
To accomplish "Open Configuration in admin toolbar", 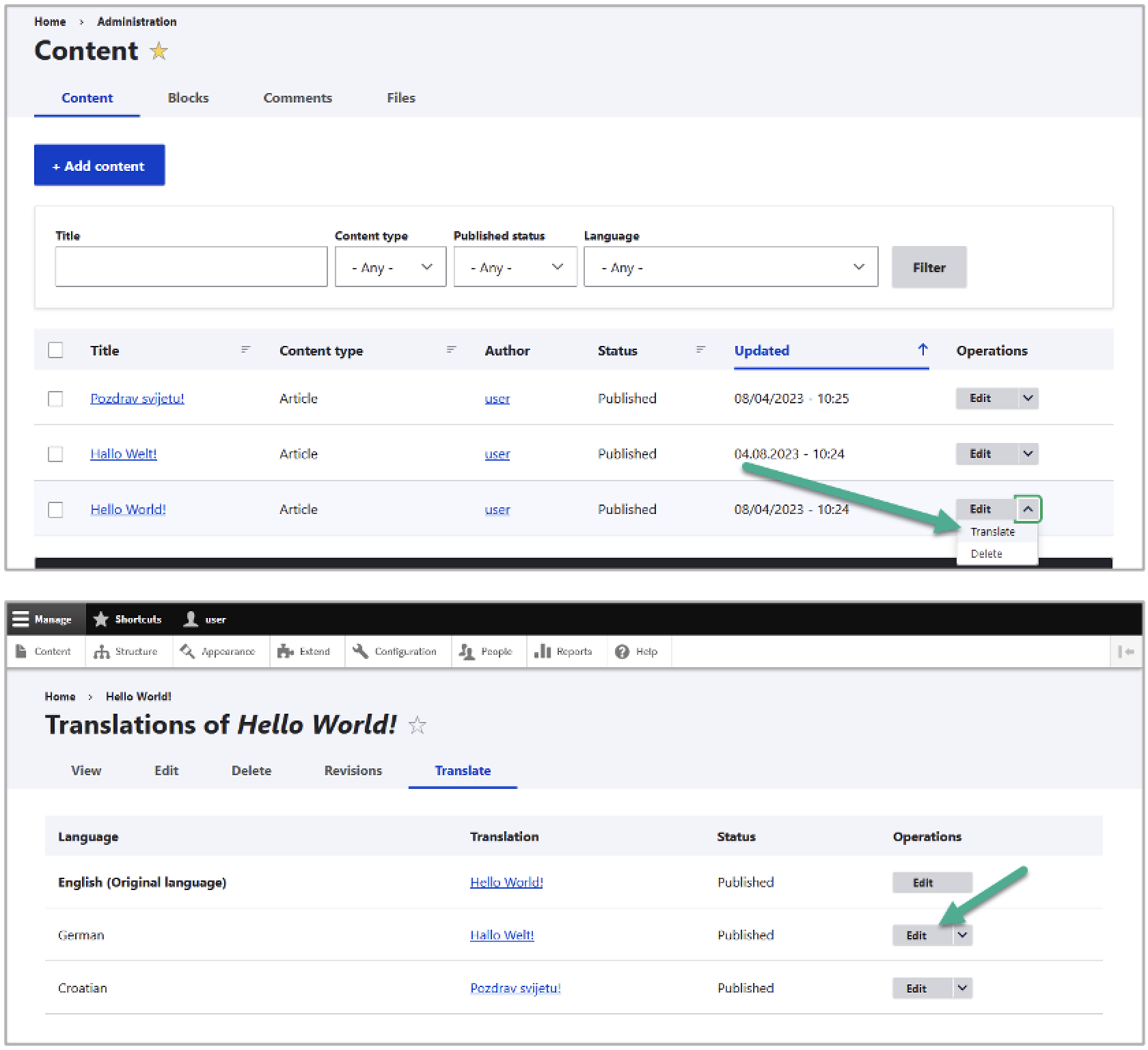I will pos(396,651).
